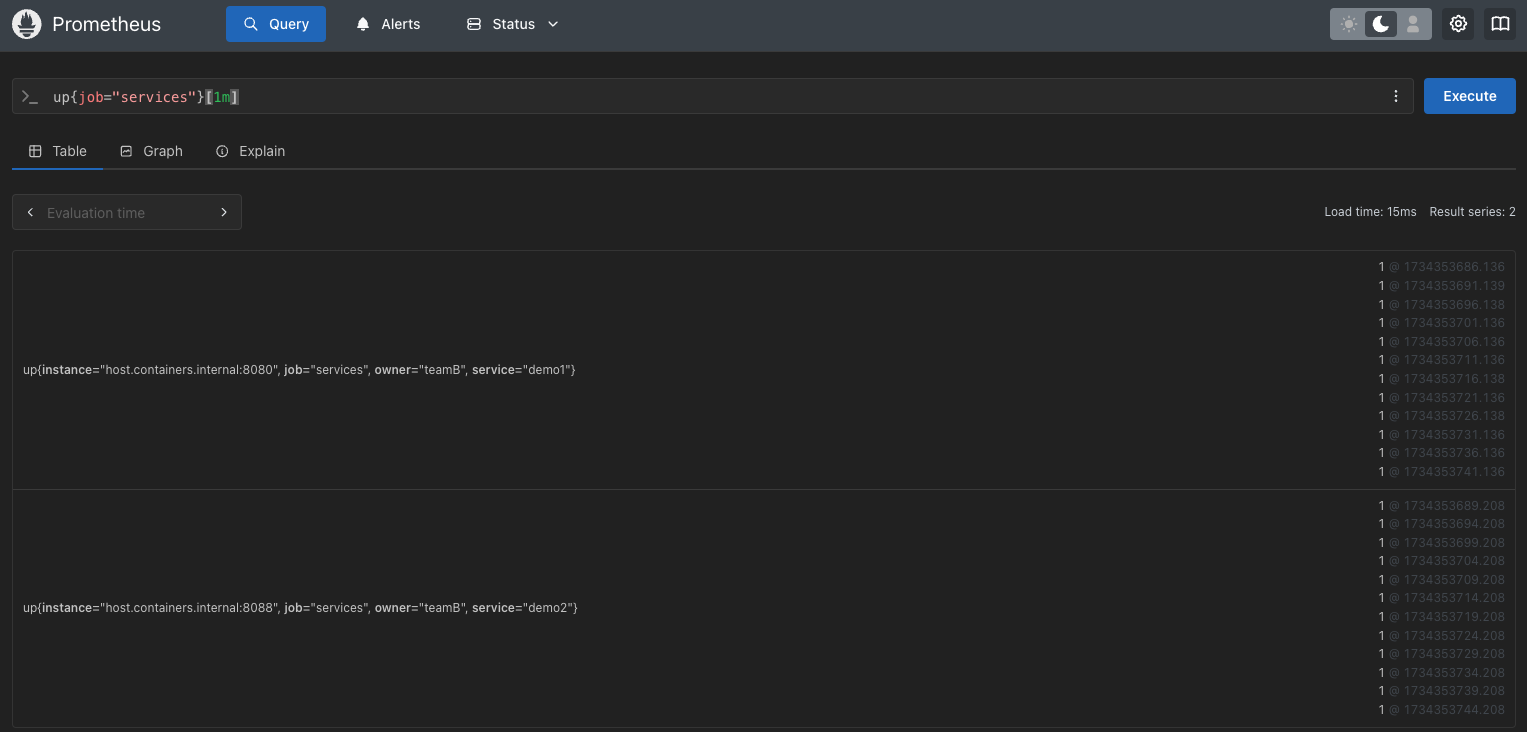
Task: Click sample value at 1734353739.208
Action: tap(1441, 691)
